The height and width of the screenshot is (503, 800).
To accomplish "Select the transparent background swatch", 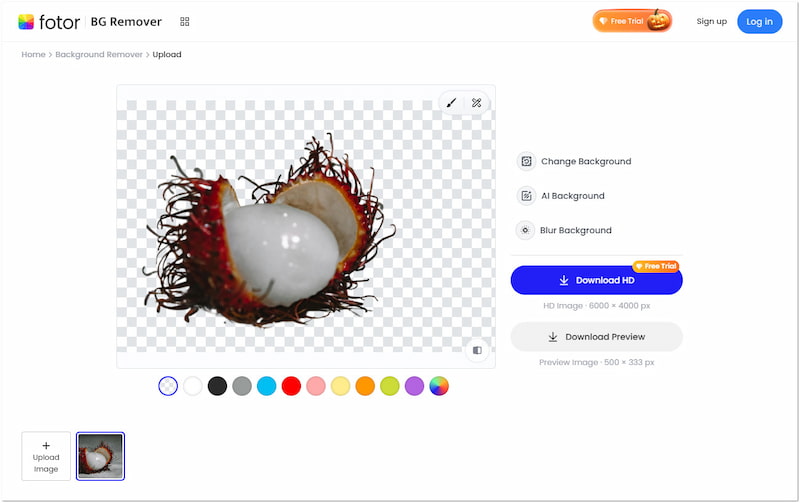I will [168, 386].
